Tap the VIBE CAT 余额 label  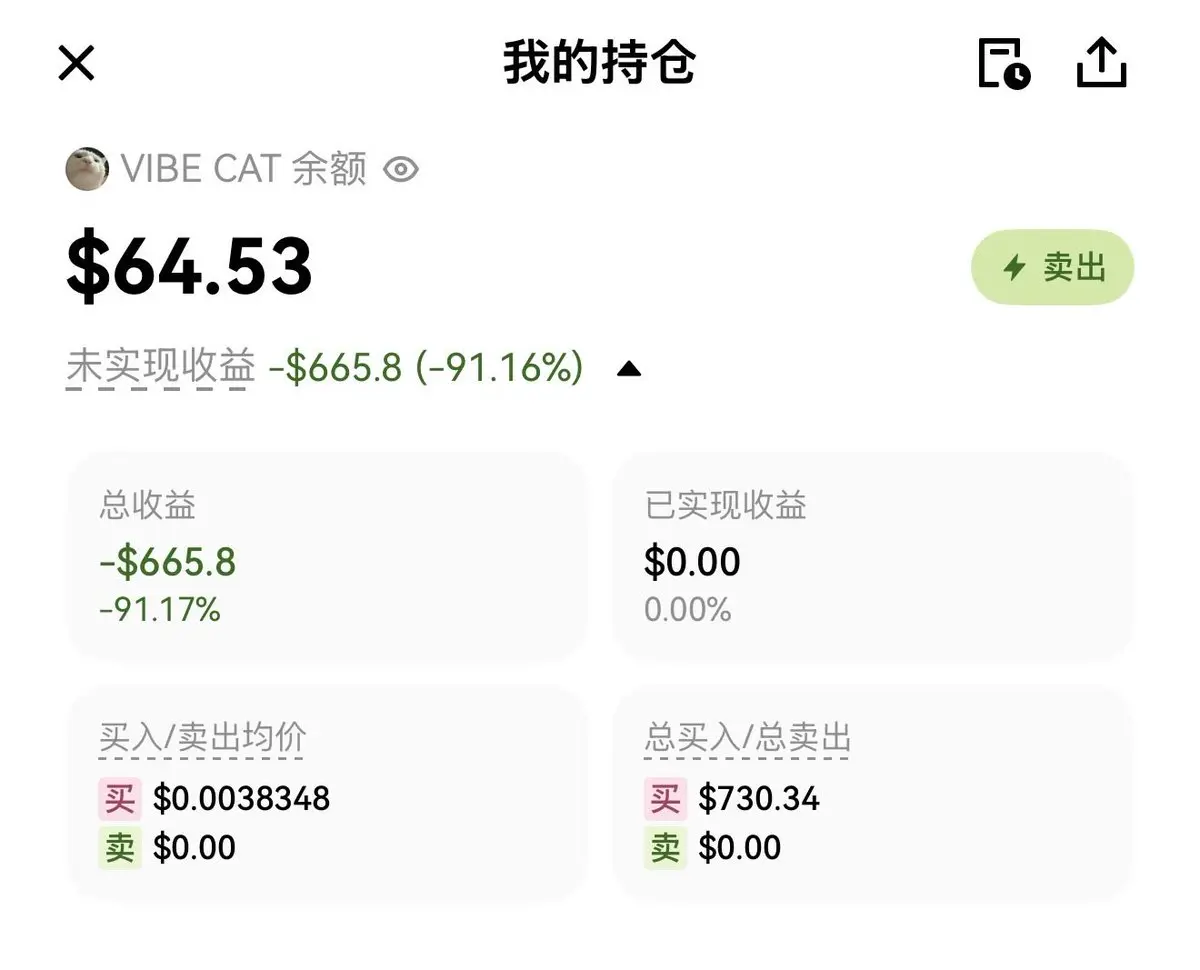point(244,169)
